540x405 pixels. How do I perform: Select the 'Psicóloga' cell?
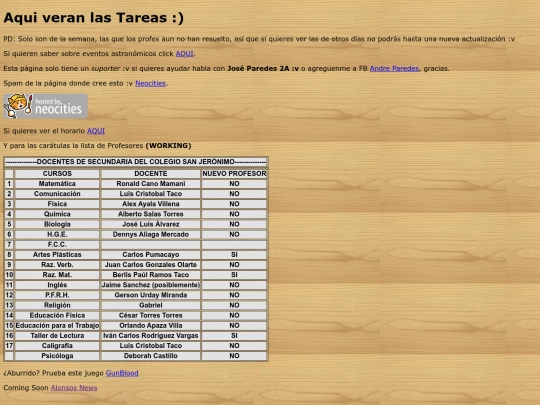pos(57,356)
